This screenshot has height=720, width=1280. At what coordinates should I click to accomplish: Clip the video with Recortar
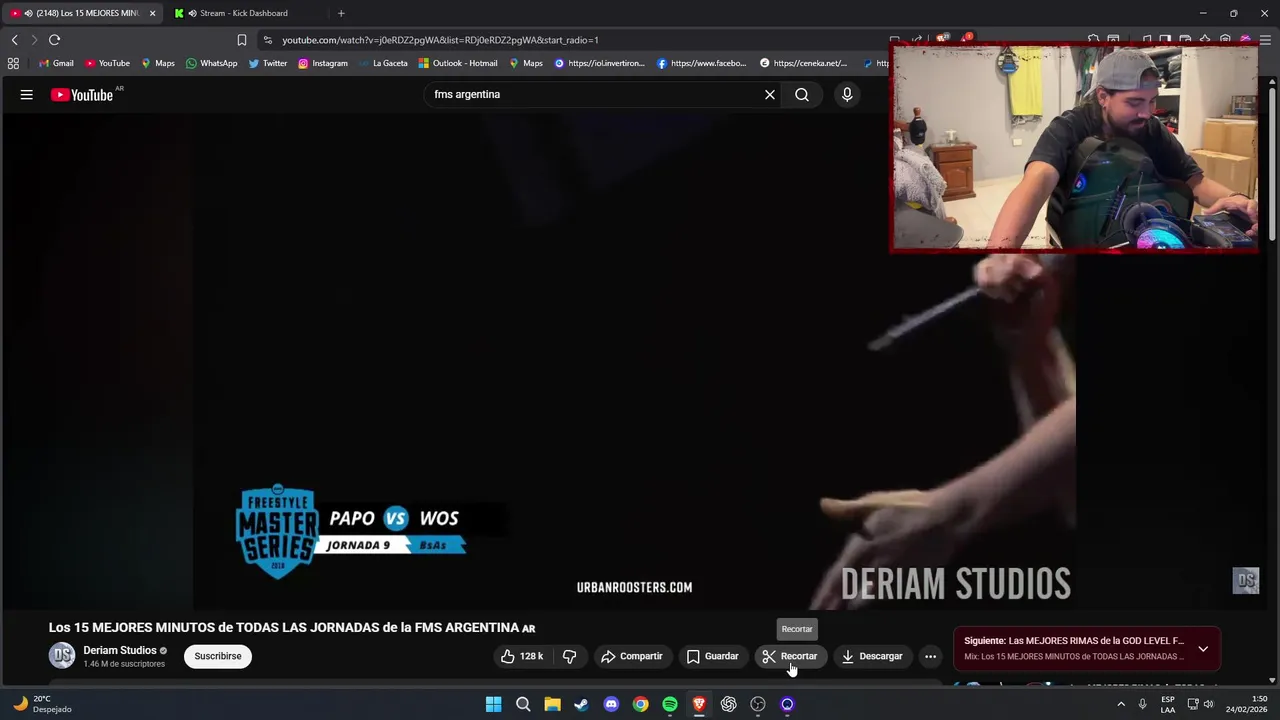(x=789, y=656)
